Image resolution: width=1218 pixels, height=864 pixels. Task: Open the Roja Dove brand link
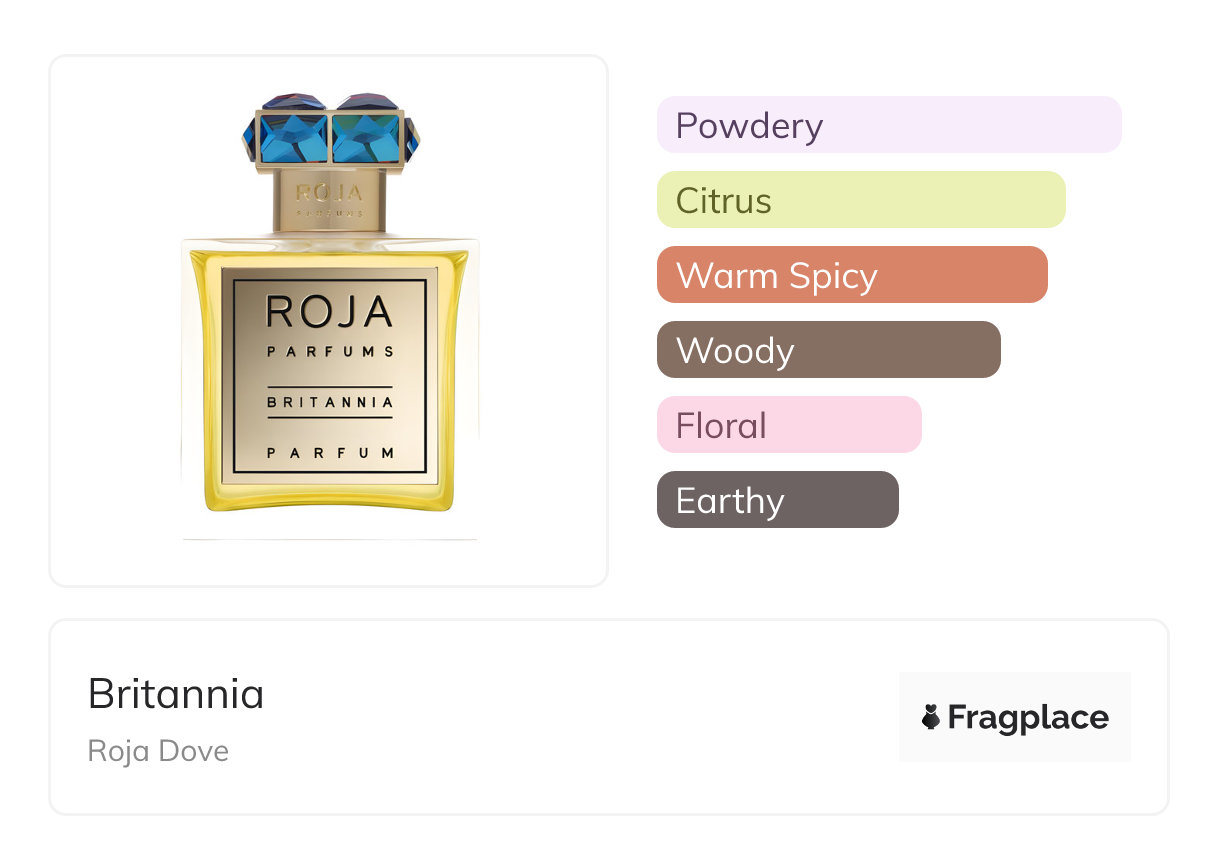[x=158, y=751]
